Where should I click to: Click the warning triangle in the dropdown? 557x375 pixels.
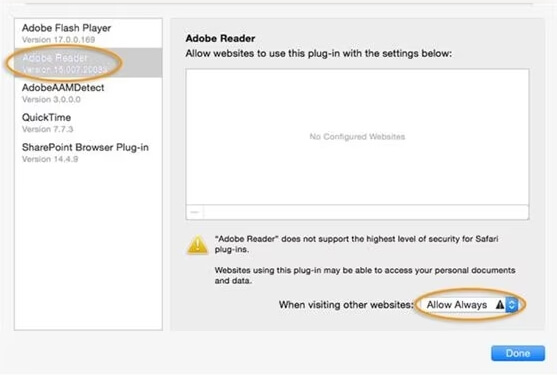pos(500,305)
